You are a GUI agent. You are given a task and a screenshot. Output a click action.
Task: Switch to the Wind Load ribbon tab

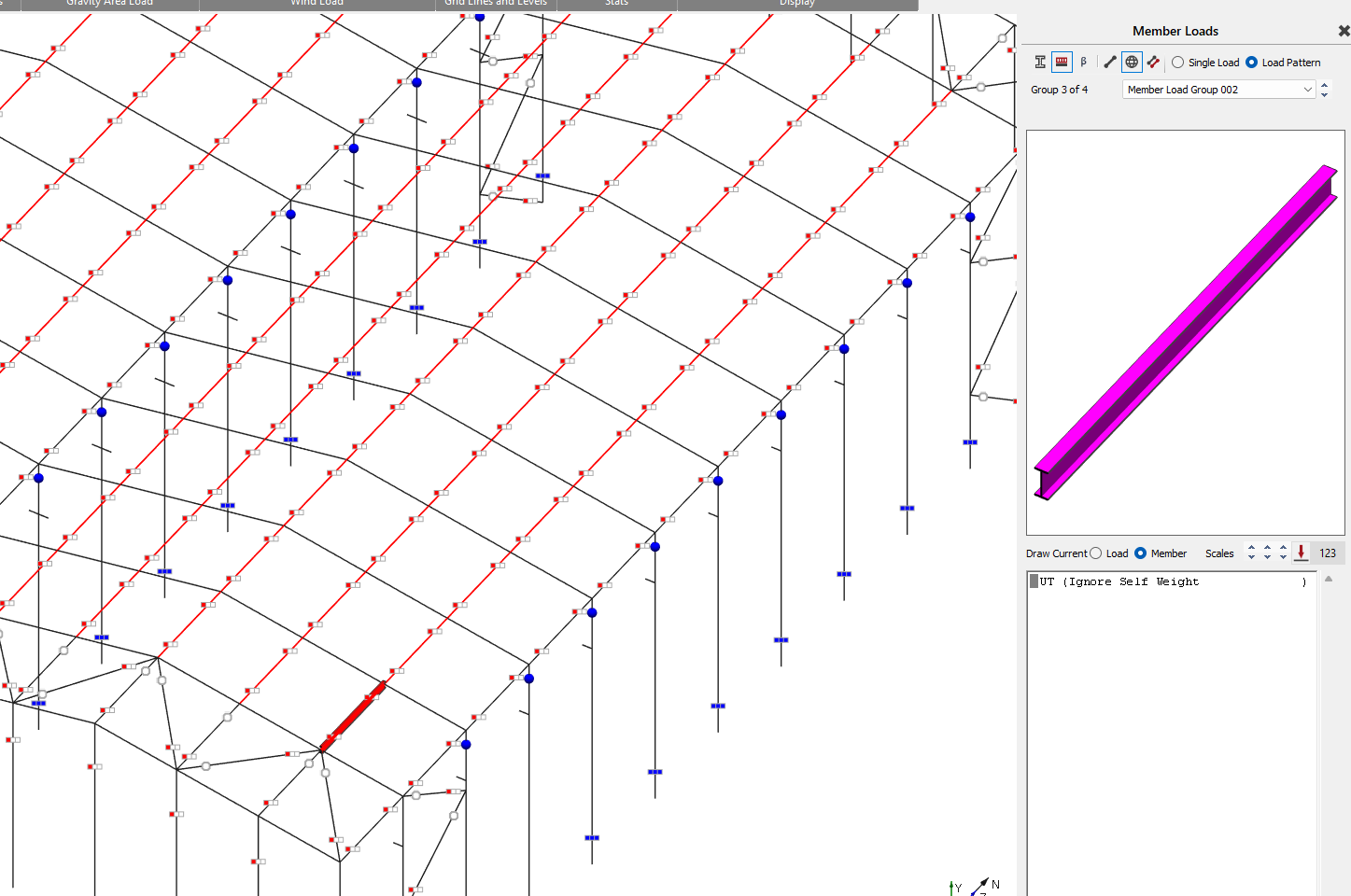click(x=317, y=4)
